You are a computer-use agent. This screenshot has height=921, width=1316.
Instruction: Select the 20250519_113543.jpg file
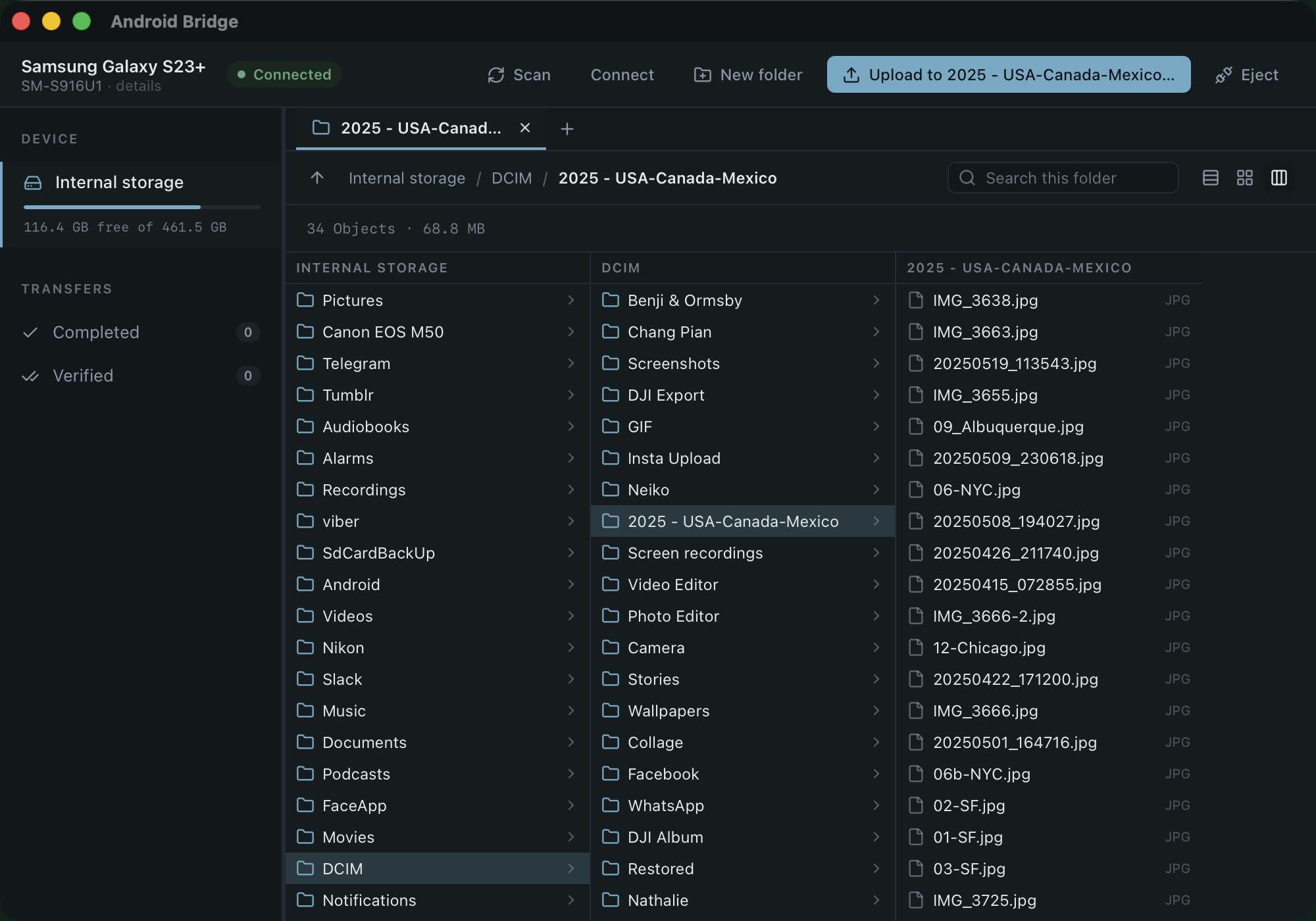point(1049,363)
